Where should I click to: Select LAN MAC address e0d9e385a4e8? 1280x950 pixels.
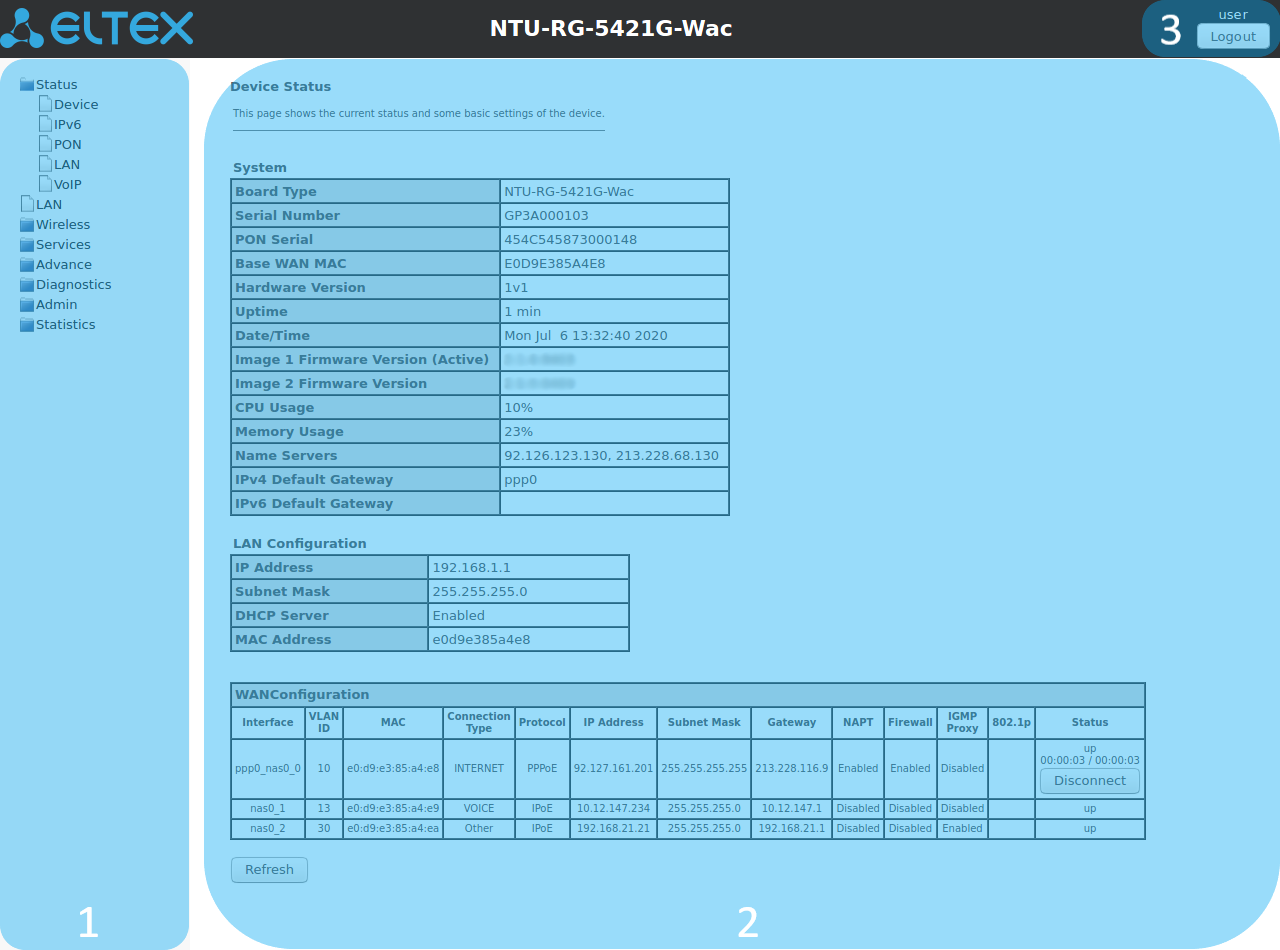[481, 640]
